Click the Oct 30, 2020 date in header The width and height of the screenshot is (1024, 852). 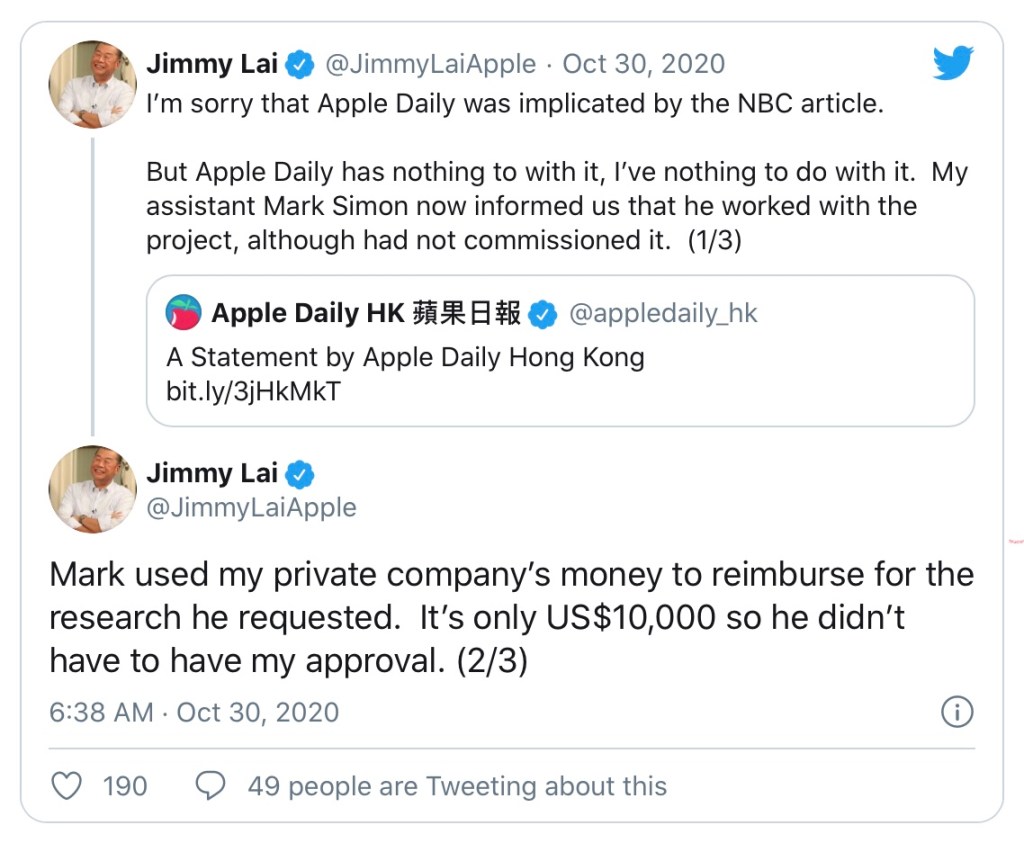(643, 65)
